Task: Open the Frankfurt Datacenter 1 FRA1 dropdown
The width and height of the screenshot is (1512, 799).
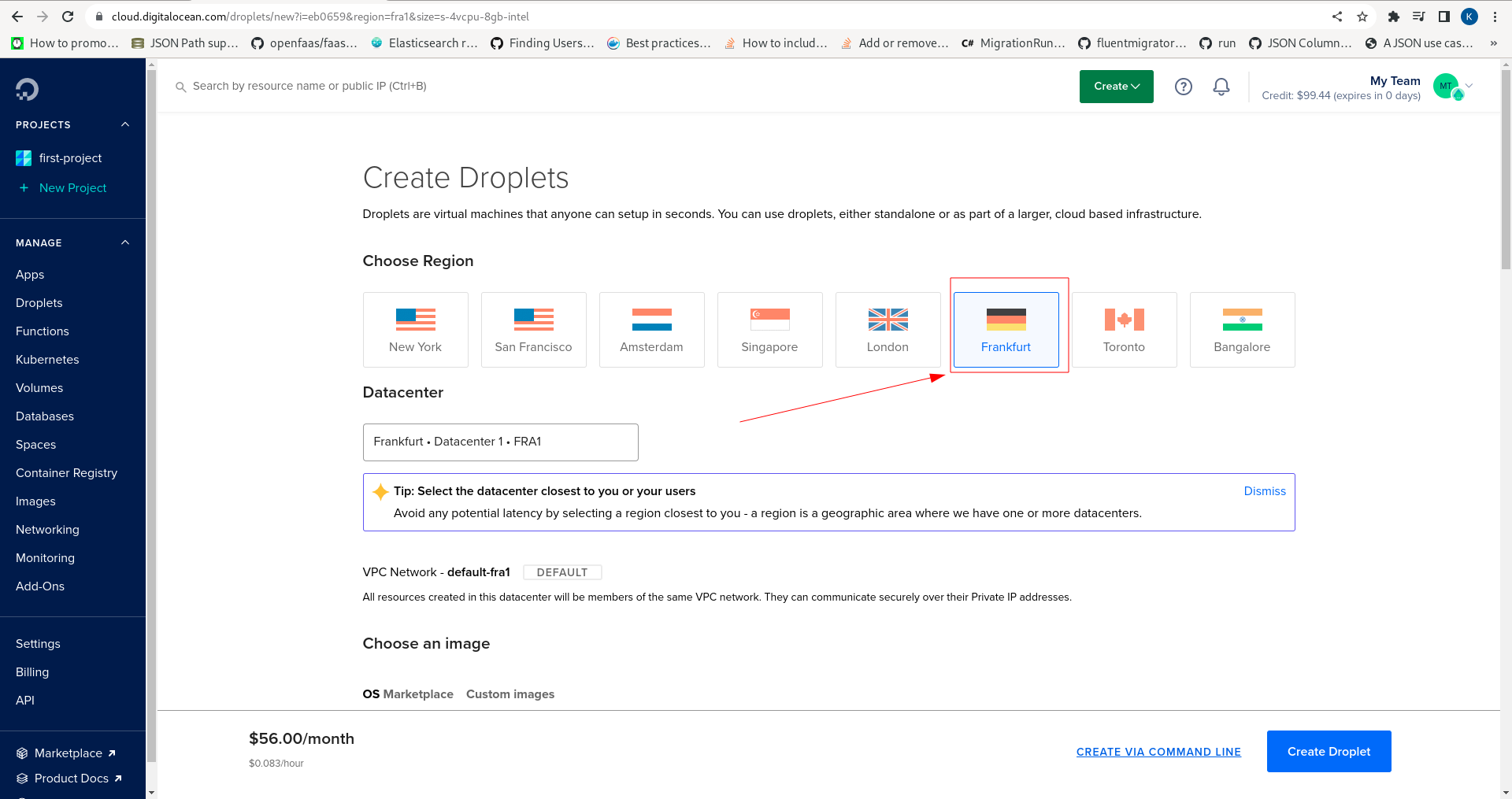Action: [500, 442]
